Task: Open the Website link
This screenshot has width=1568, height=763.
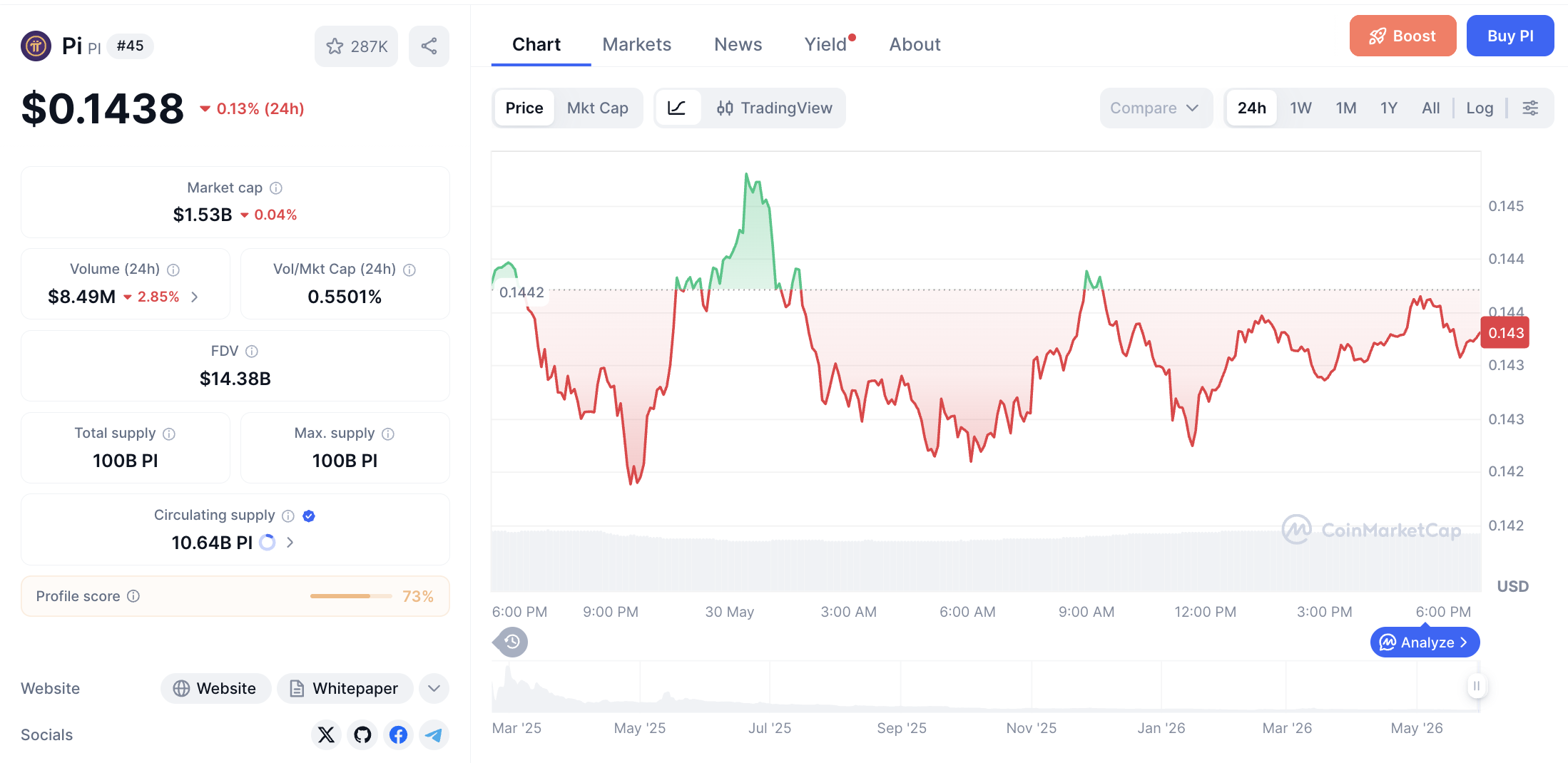Action: [215, 688]
